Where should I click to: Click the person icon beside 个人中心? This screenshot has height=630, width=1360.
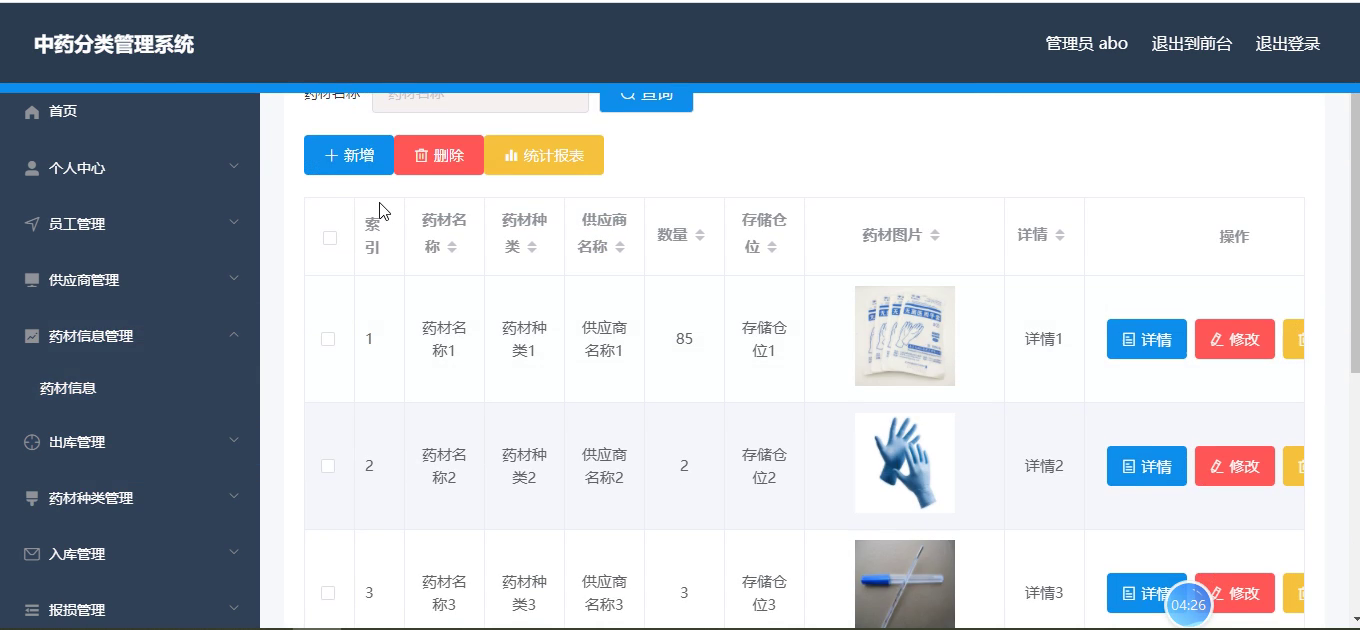point(32,168)
